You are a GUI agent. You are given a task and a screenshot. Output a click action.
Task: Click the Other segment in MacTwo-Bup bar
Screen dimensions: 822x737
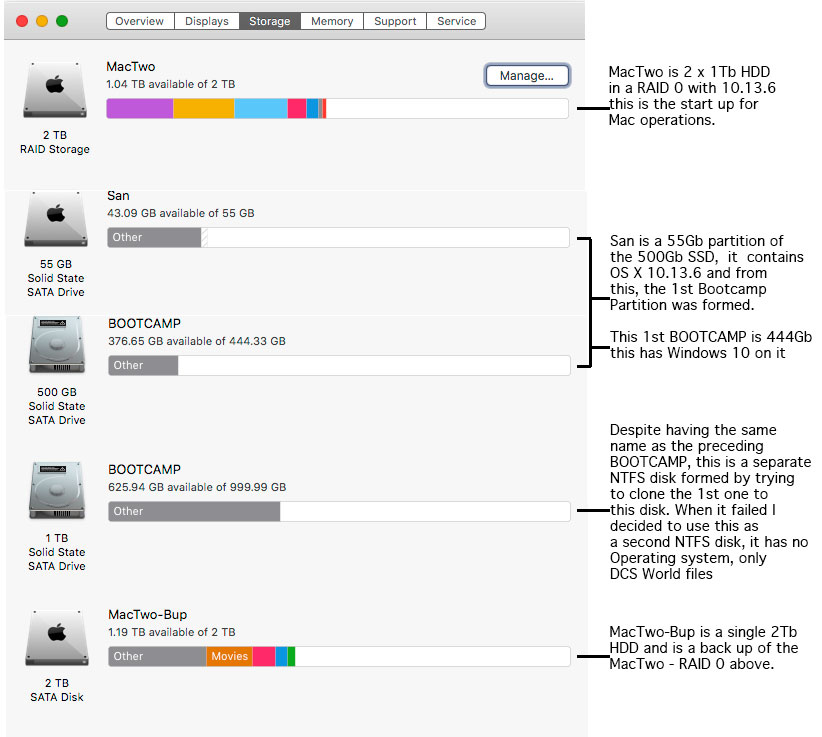click(158, 656)
